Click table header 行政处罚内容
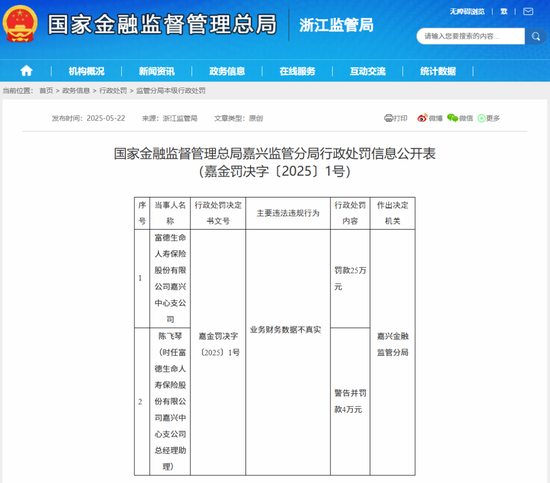The width and height of the screenshot is (550, 483). click(350, 213)
